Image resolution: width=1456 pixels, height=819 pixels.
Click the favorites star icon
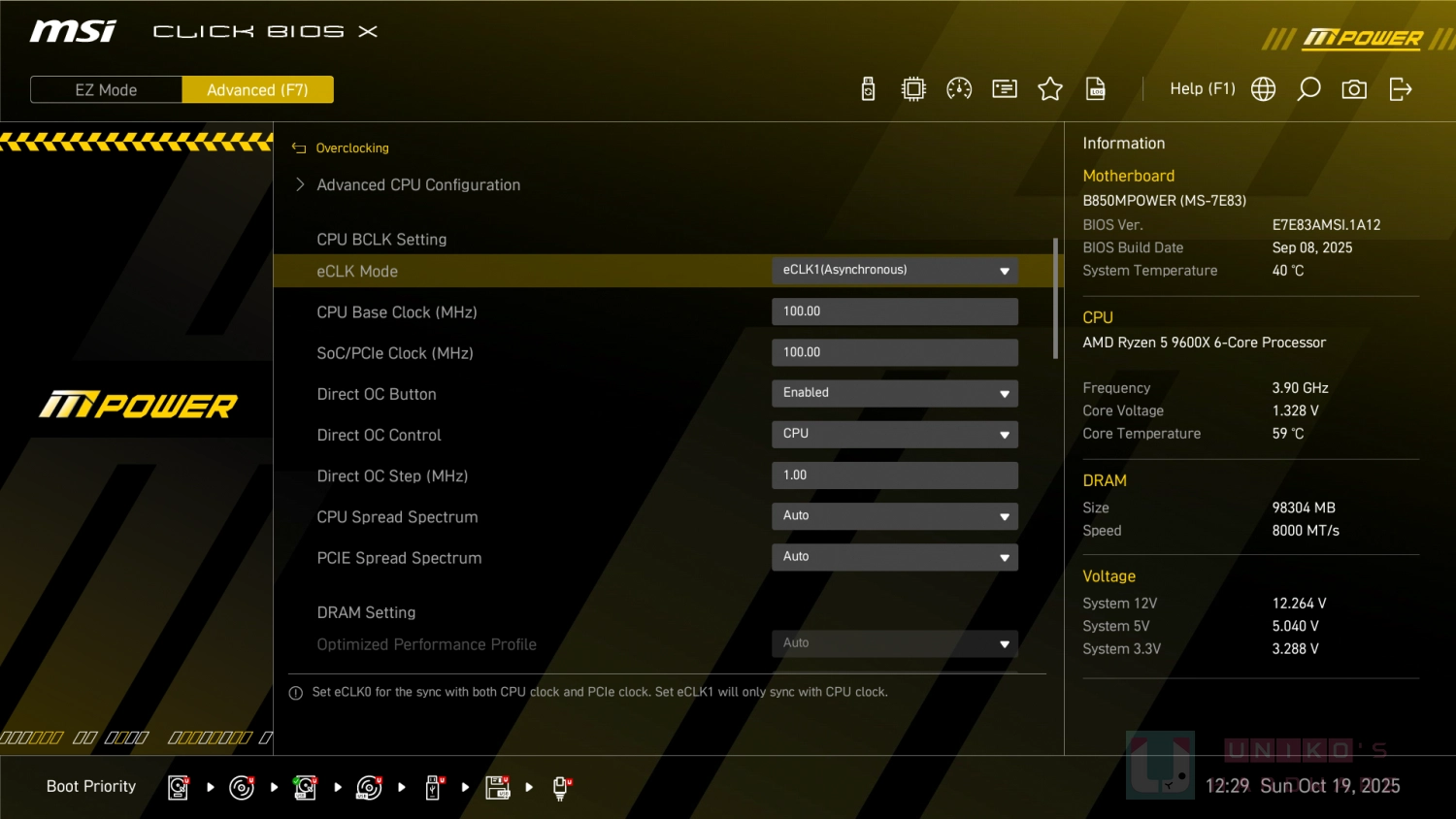coord(1050,89)
